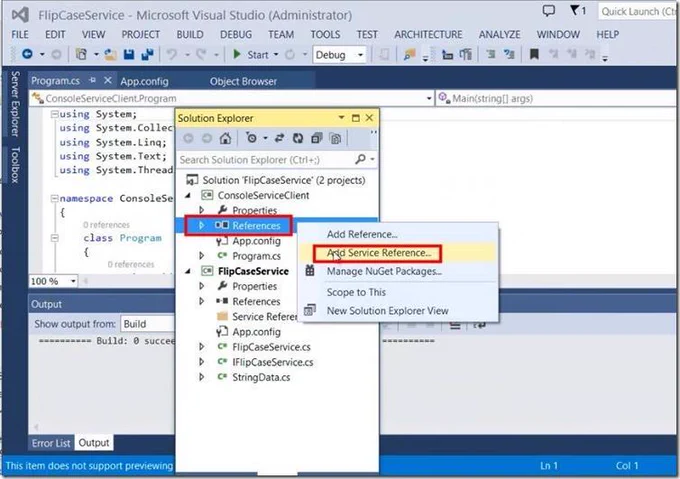Screen dimensions: 680x479
Task: Click the comment-out lines toolbar icon
Action: tap(490, 54)
